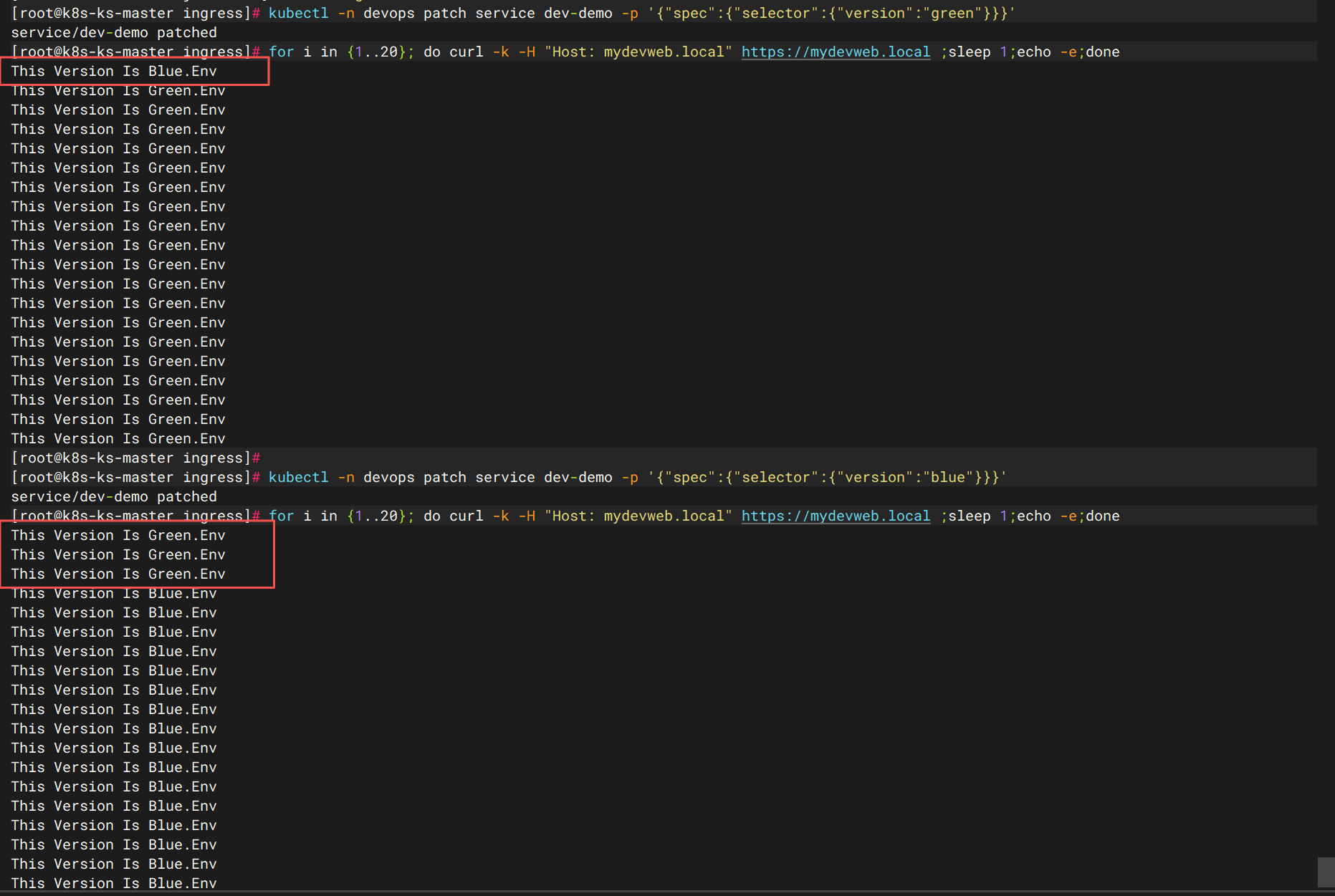Click the Blue.Env line in top red box
1335x896 pixels.
(114, 71)
